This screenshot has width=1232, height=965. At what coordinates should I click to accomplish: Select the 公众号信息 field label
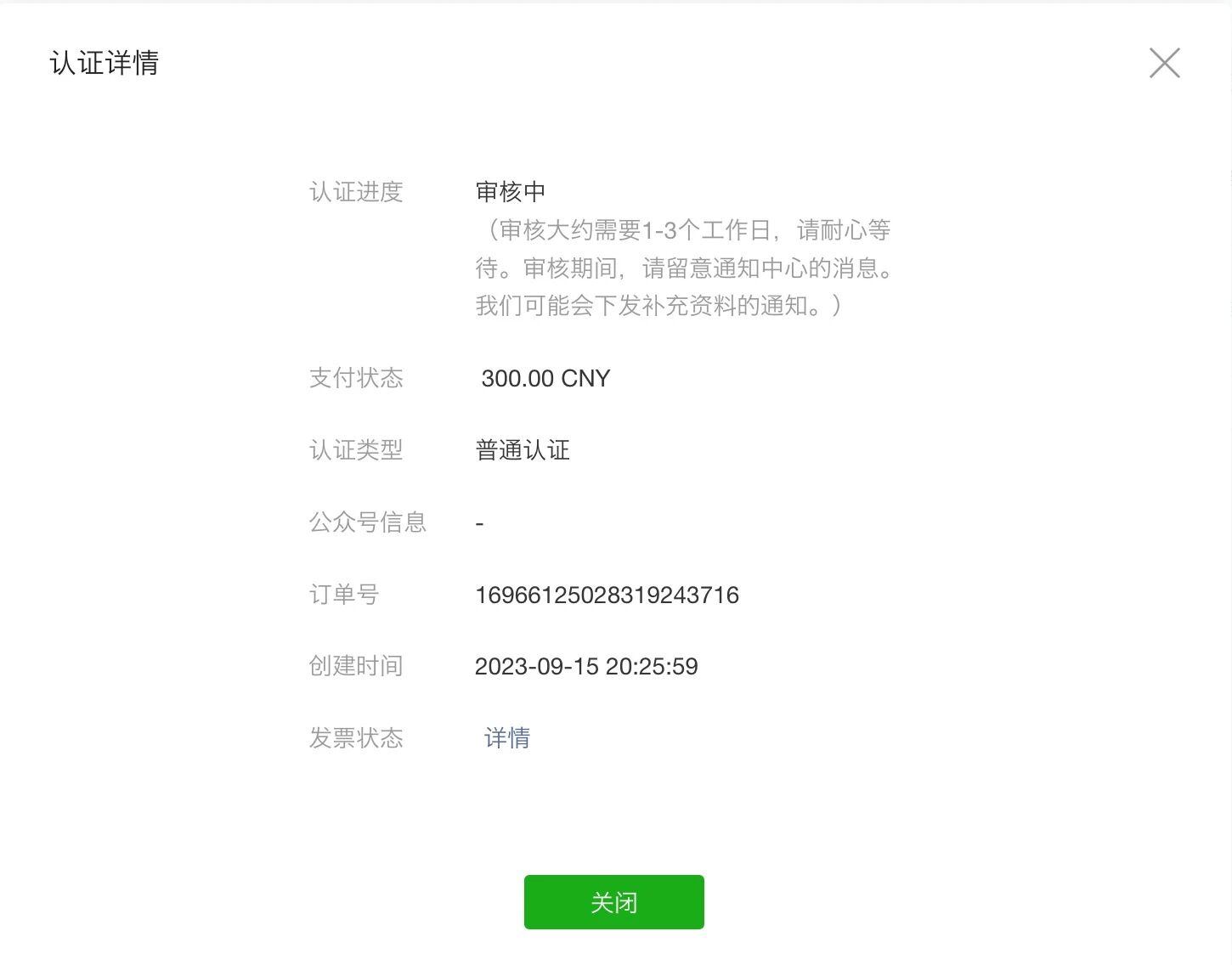[x=368, y=522]
